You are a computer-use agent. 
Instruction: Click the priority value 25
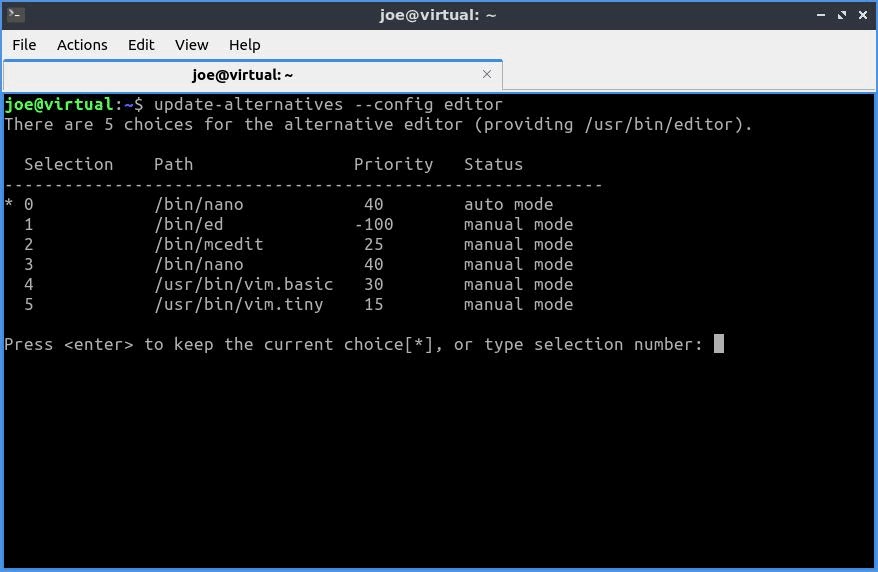(374, 245)
